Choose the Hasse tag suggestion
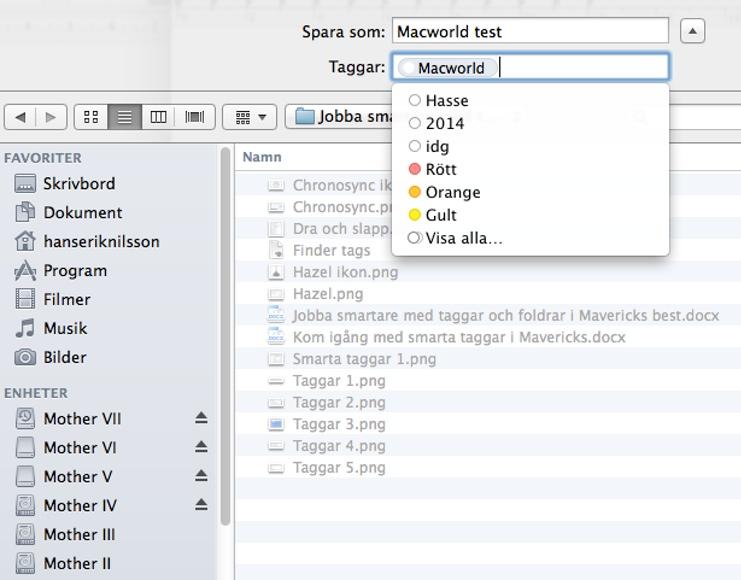 click(x=446, y=100)
